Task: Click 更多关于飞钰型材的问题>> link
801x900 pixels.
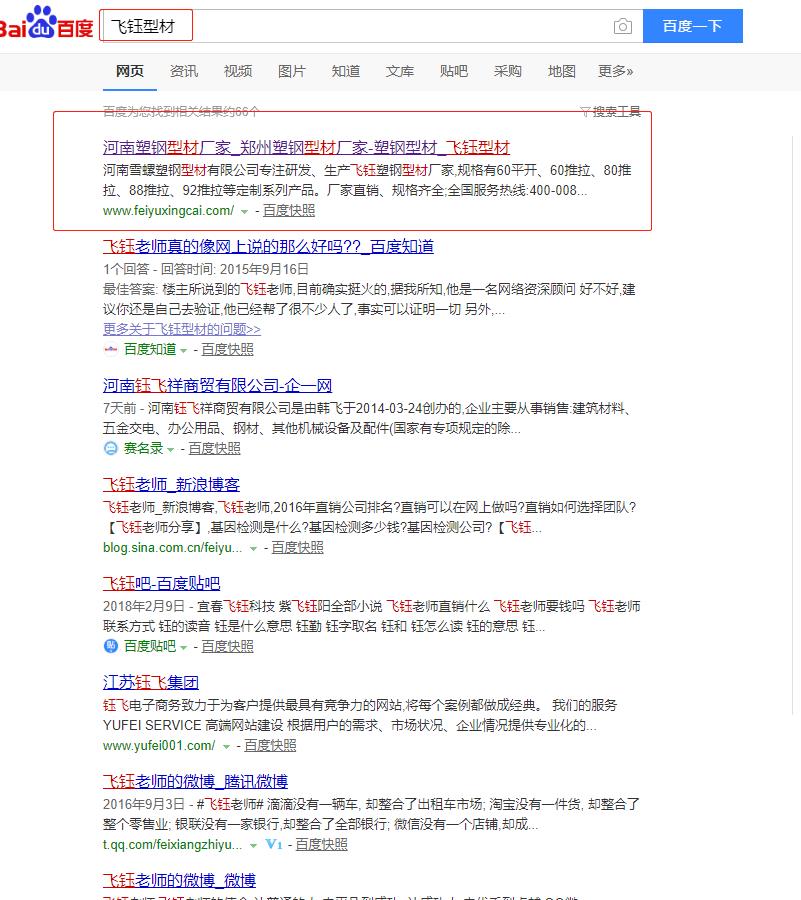Action: coord(182,329)
